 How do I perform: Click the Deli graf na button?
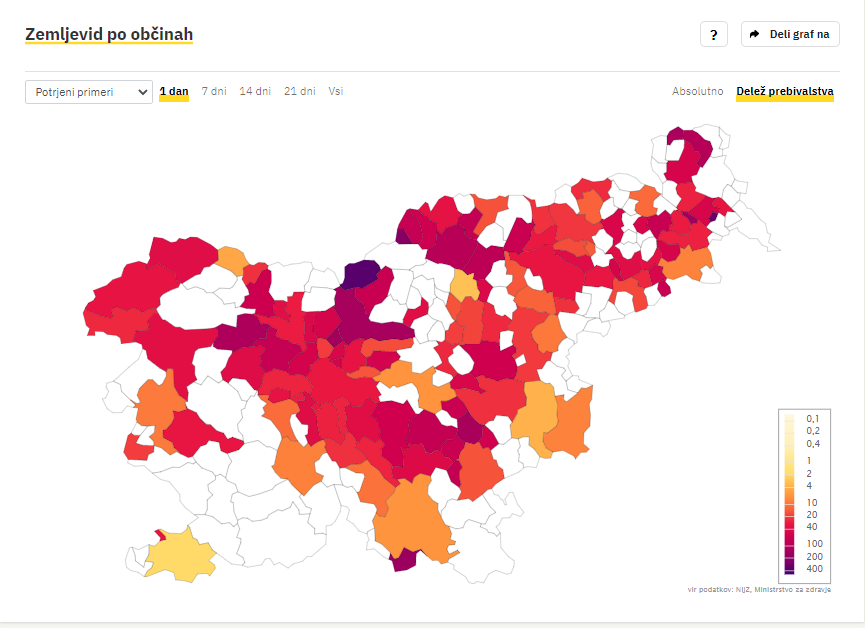click(x=790, y=34)
